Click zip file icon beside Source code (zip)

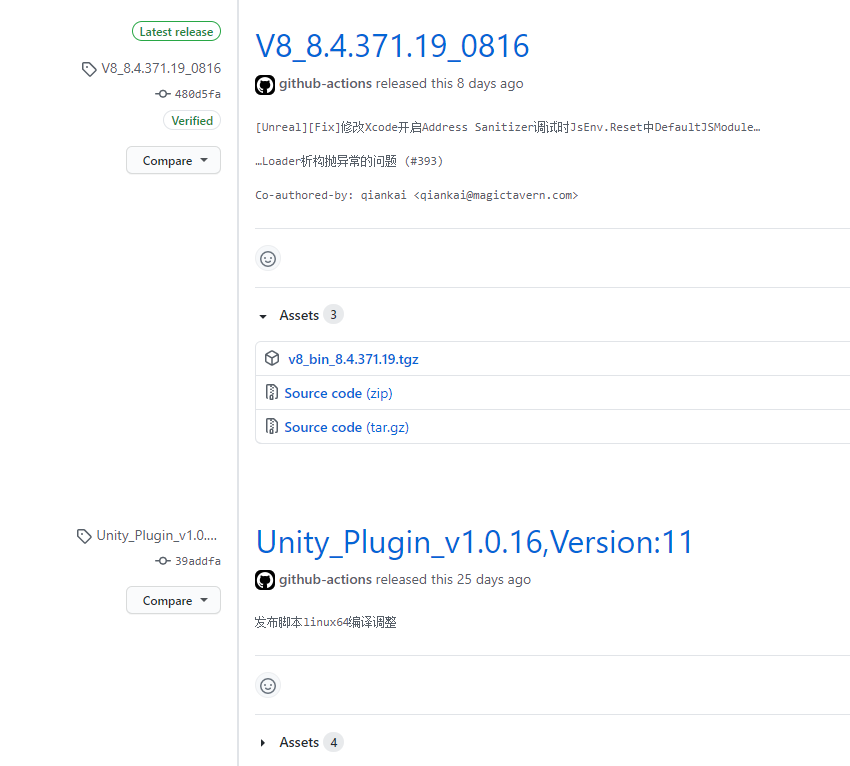[272, 392]
